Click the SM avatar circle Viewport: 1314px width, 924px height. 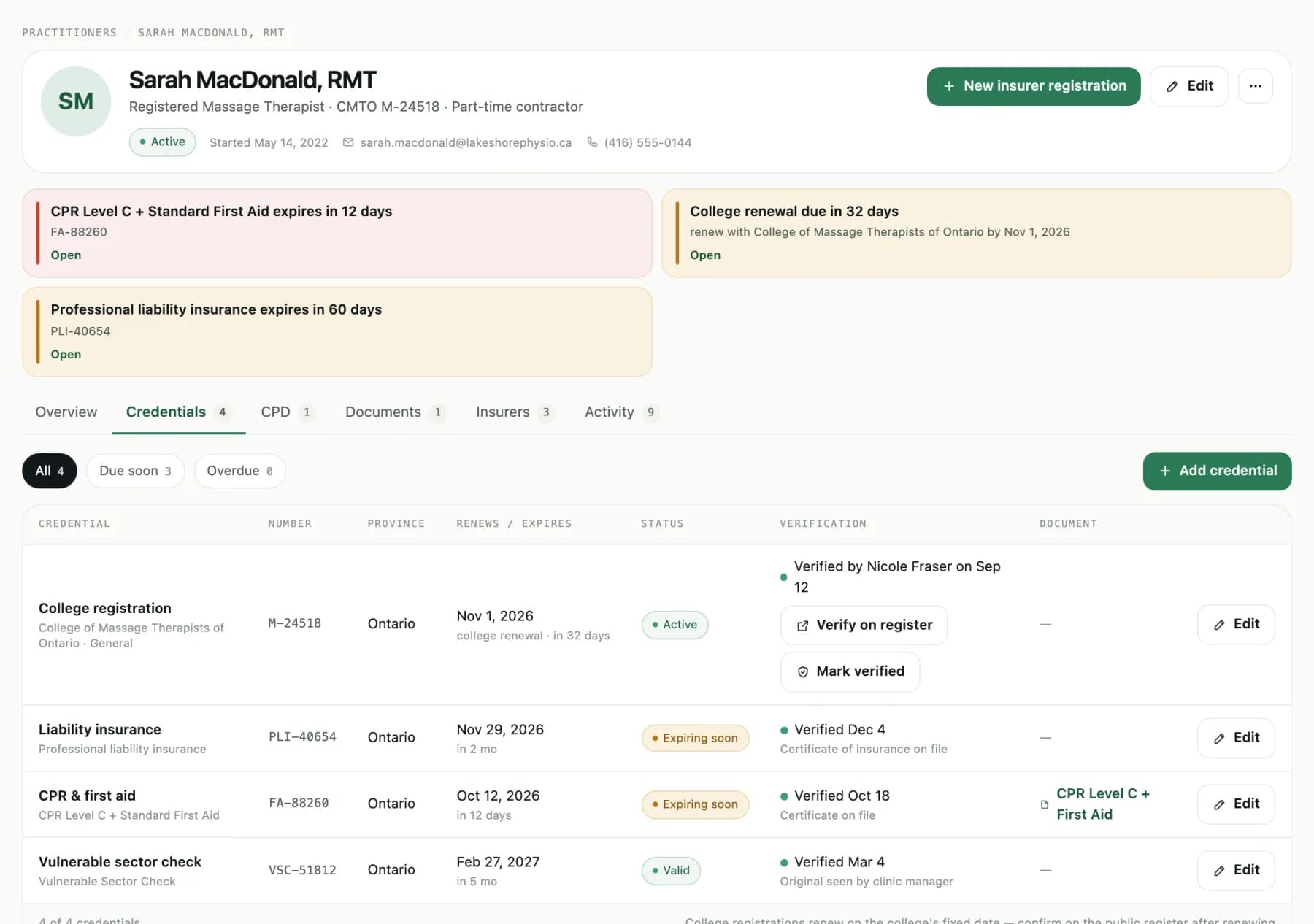76,101
